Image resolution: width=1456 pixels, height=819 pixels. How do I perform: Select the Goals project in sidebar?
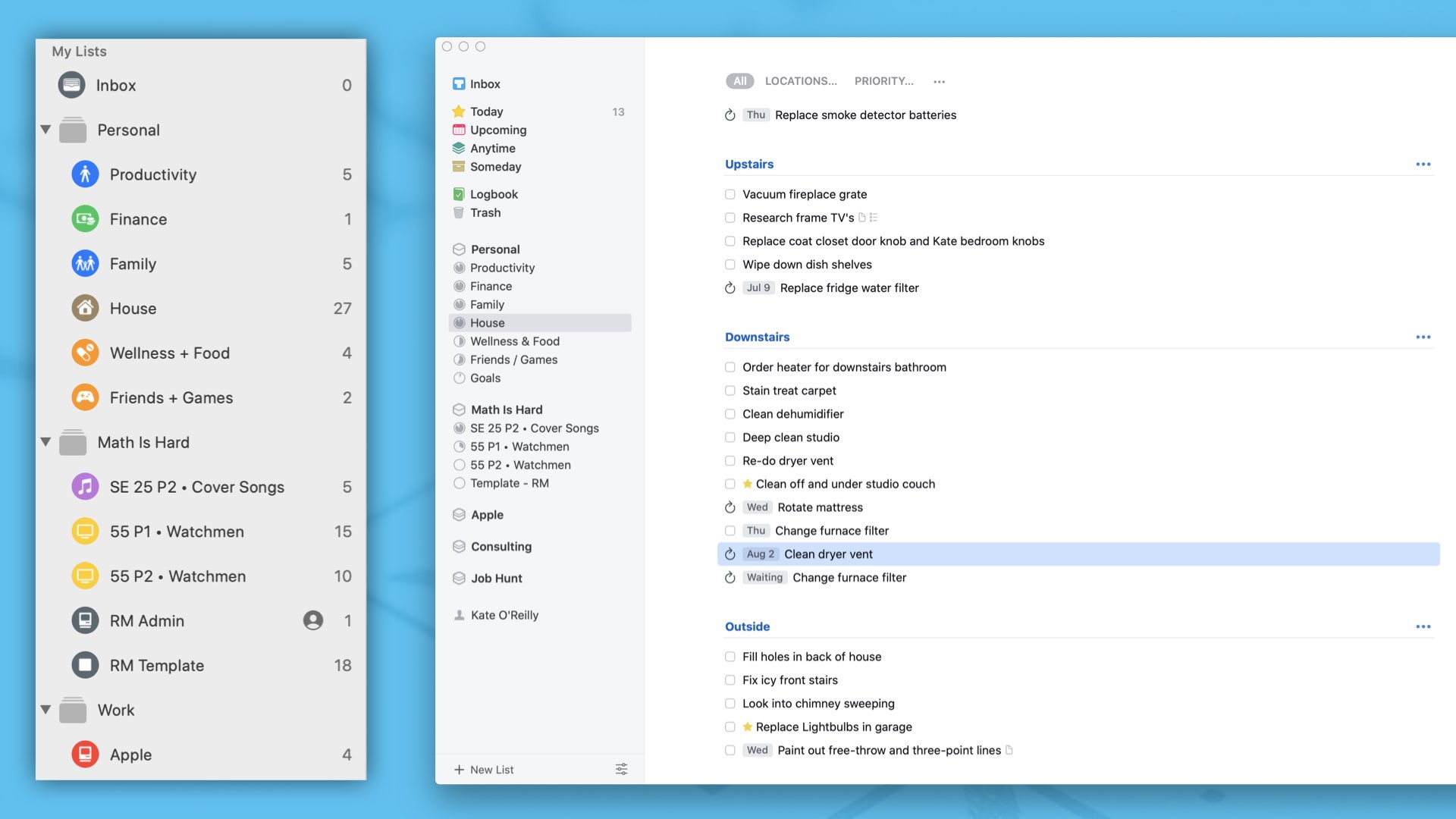coord(485,378)
